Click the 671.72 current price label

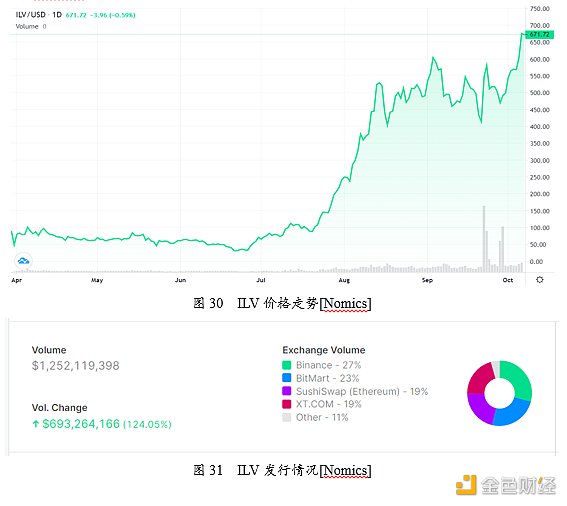(x=540, y=35)
